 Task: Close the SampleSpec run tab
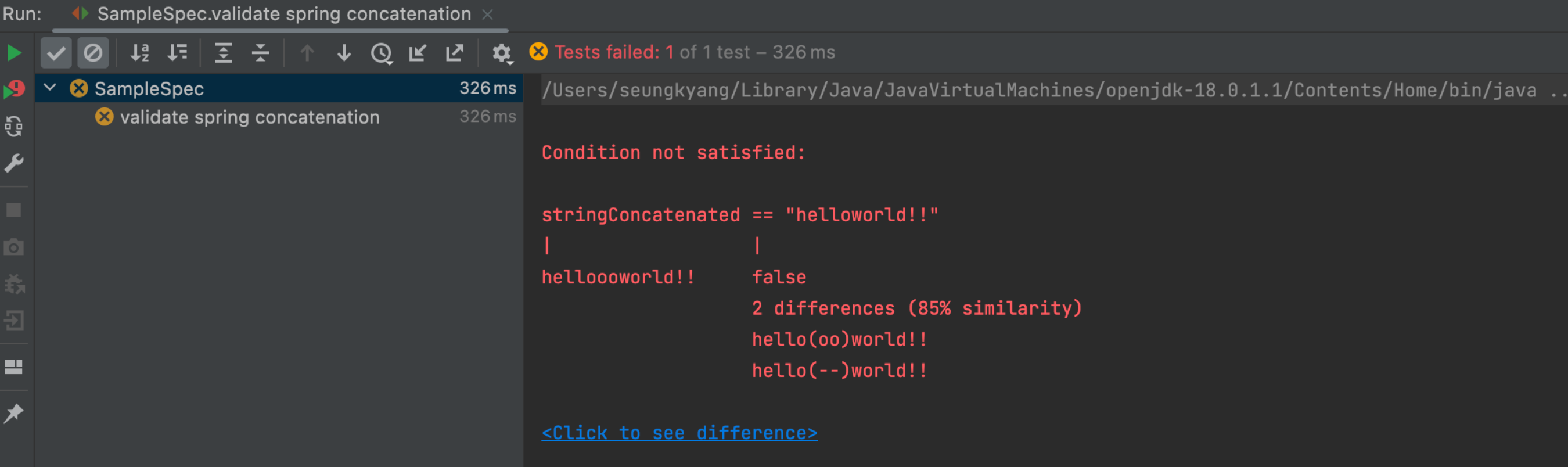point(488,14)
